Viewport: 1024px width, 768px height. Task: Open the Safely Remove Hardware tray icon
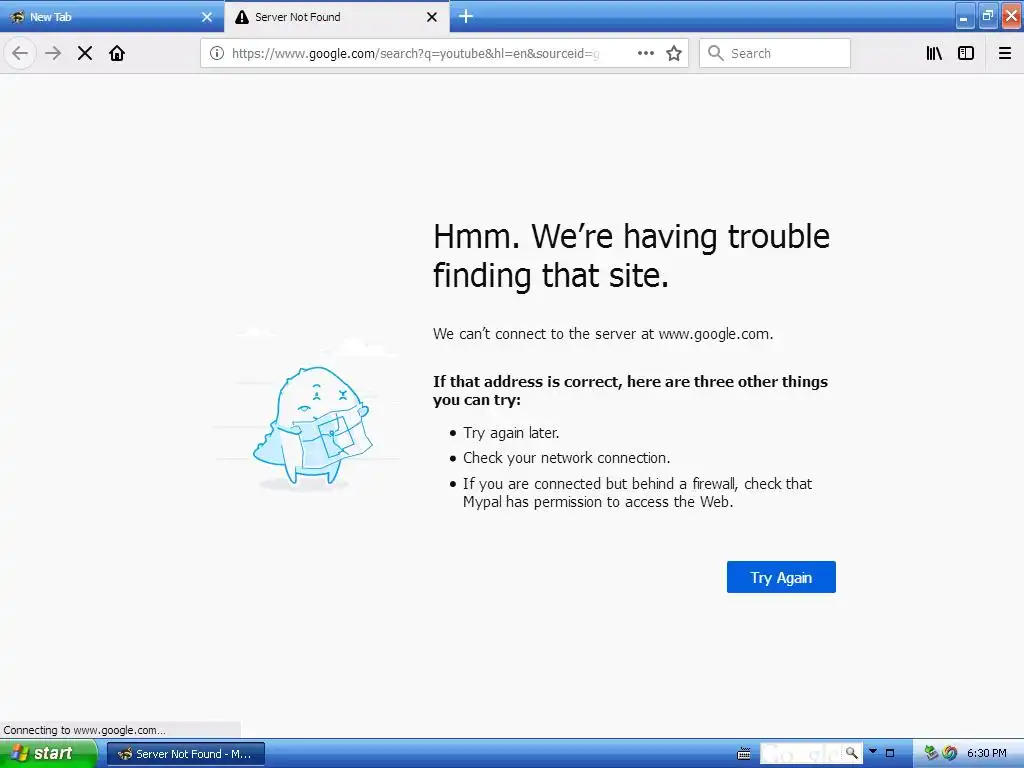point(931,753)
